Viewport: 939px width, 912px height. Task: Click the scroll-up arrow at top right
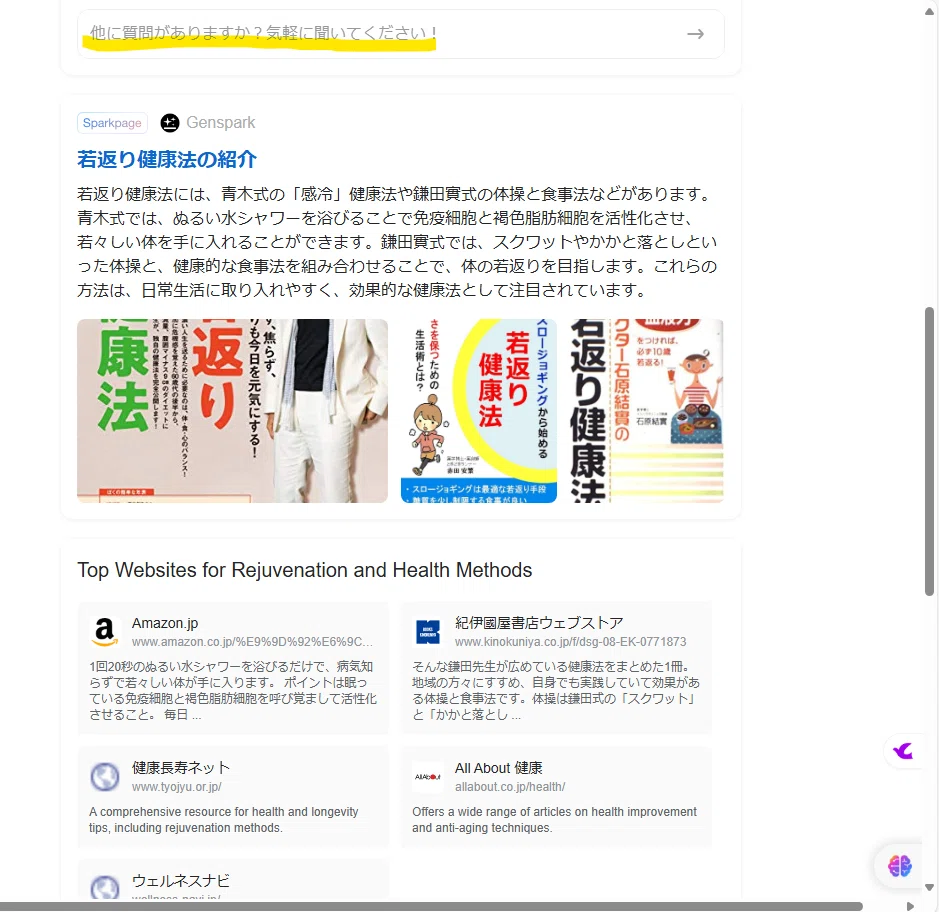coord(929,11)
